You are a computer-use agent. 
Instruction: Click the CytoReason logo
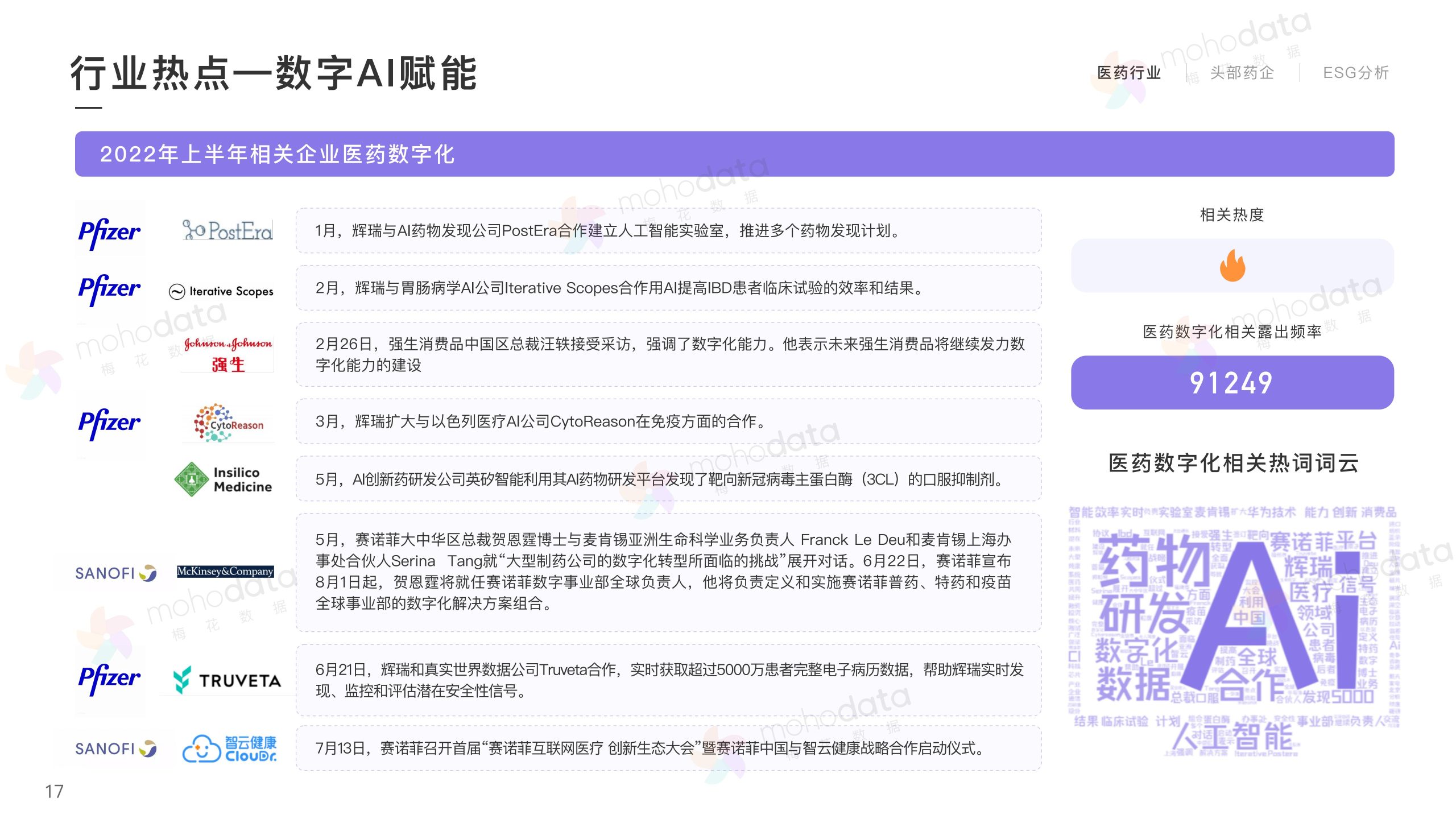click(229, 423)
